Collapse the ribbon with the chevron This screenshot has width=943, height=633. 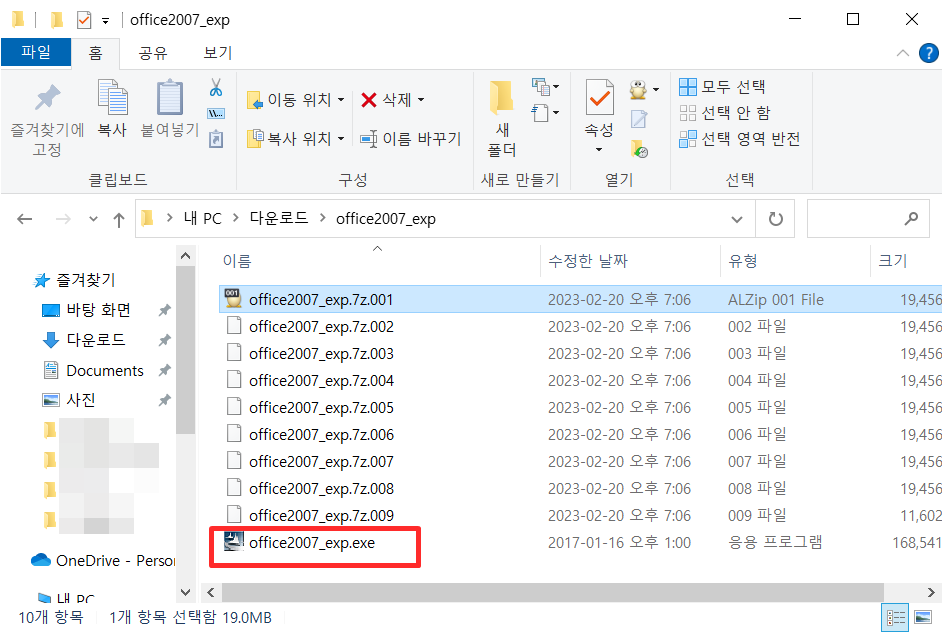tap(903, 53)
